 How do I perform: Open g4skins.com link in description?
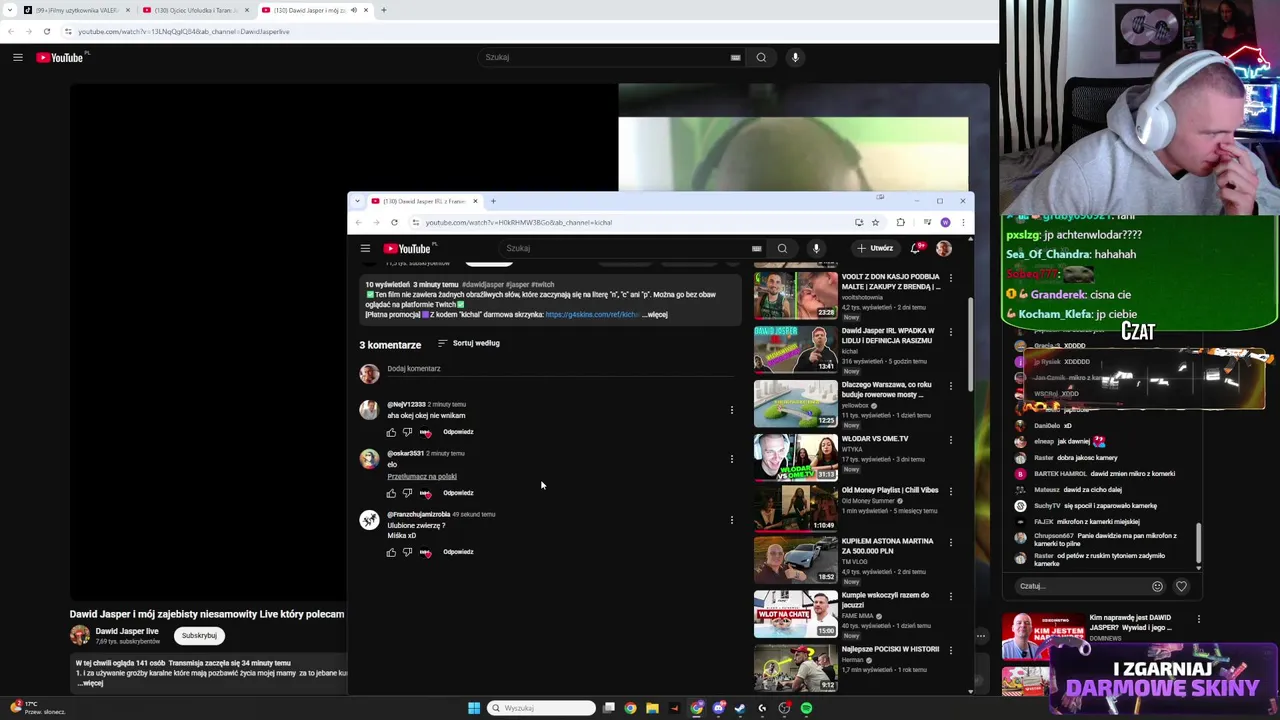coord(592,315)
